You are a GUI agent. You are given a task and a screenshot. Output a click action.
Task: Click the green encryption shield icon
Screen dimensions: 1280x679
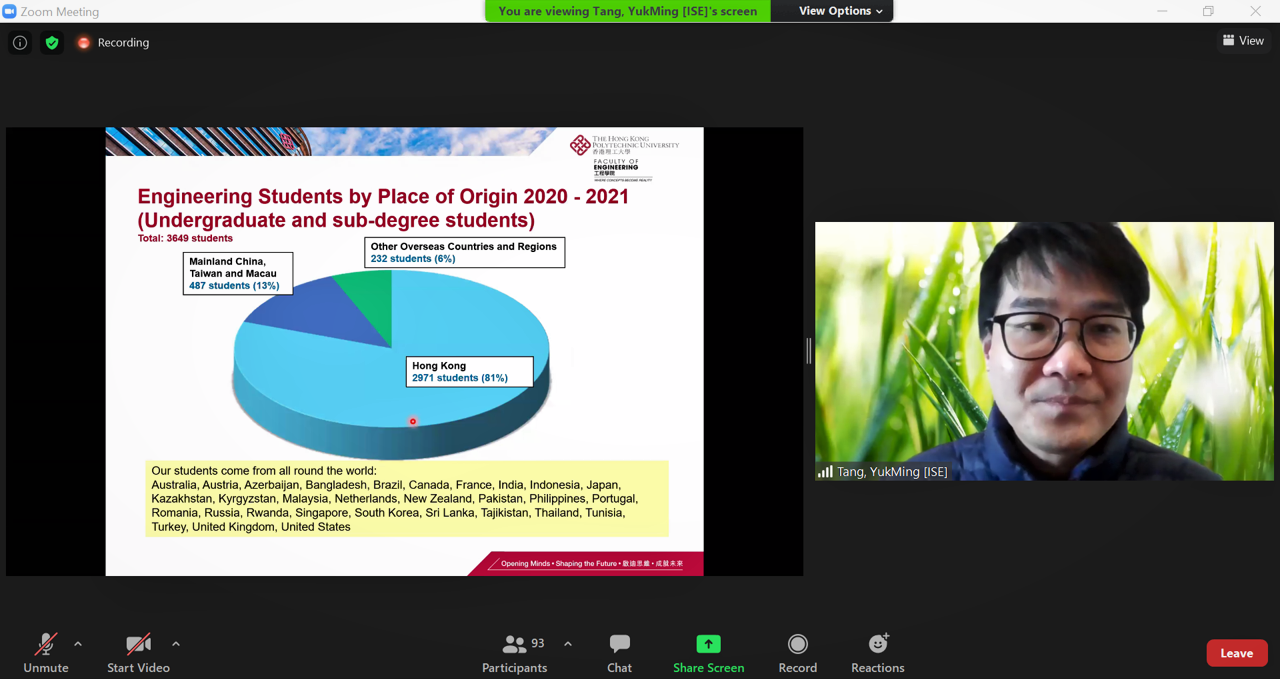click(x=52, y=43)
